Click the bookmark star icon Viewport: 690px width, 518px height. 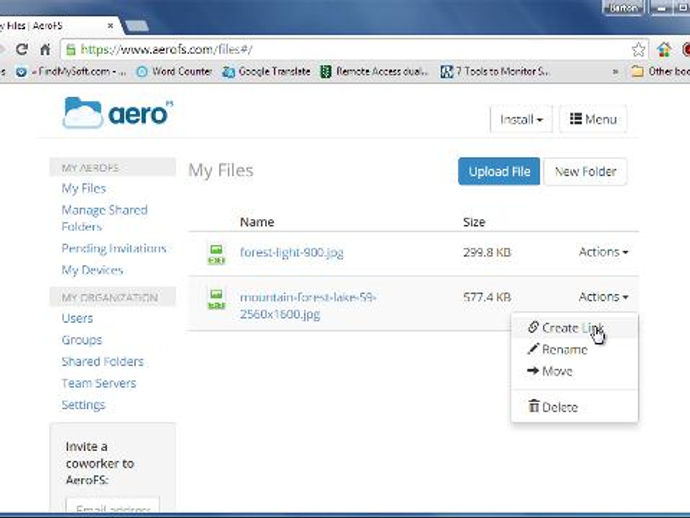click(x=638, y=49)
